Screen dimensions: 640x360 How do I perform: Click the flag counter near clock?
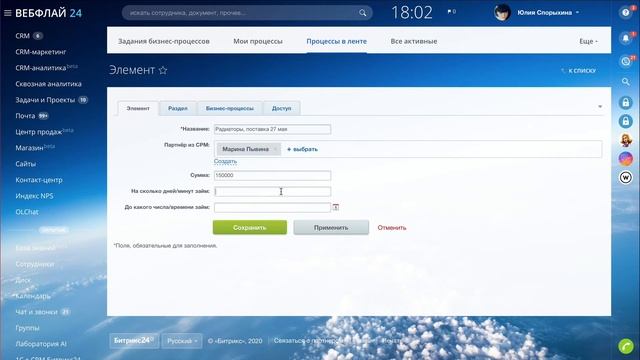451,12
